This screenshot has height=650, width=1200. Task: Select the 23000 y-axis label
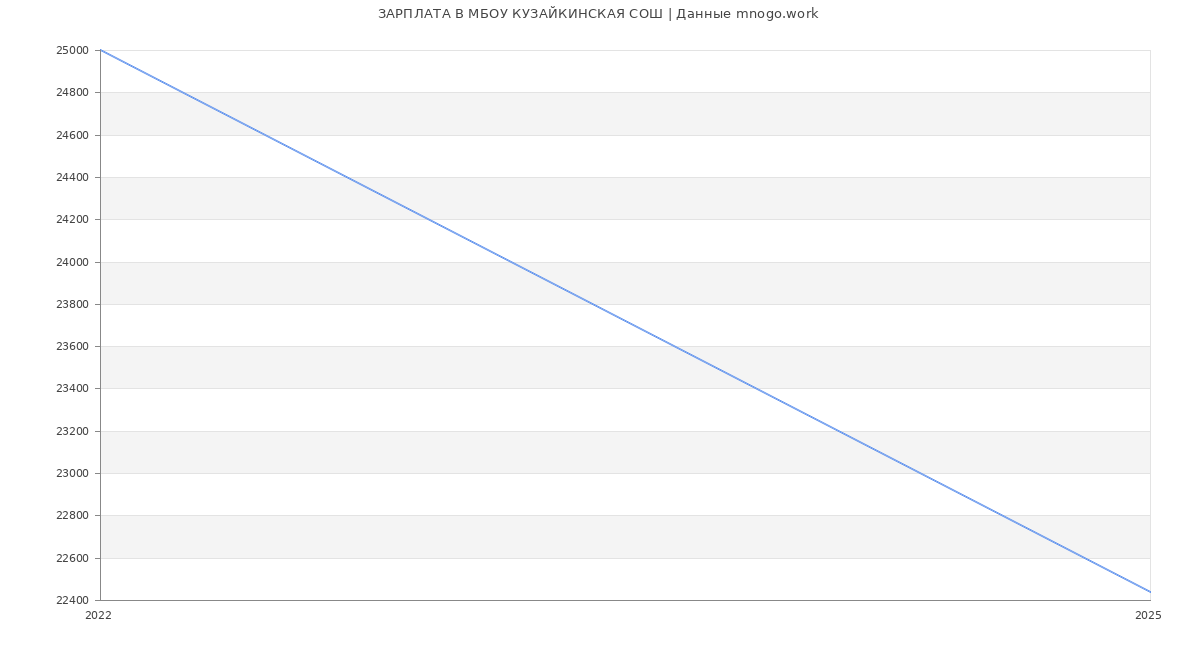click(72, 474)
